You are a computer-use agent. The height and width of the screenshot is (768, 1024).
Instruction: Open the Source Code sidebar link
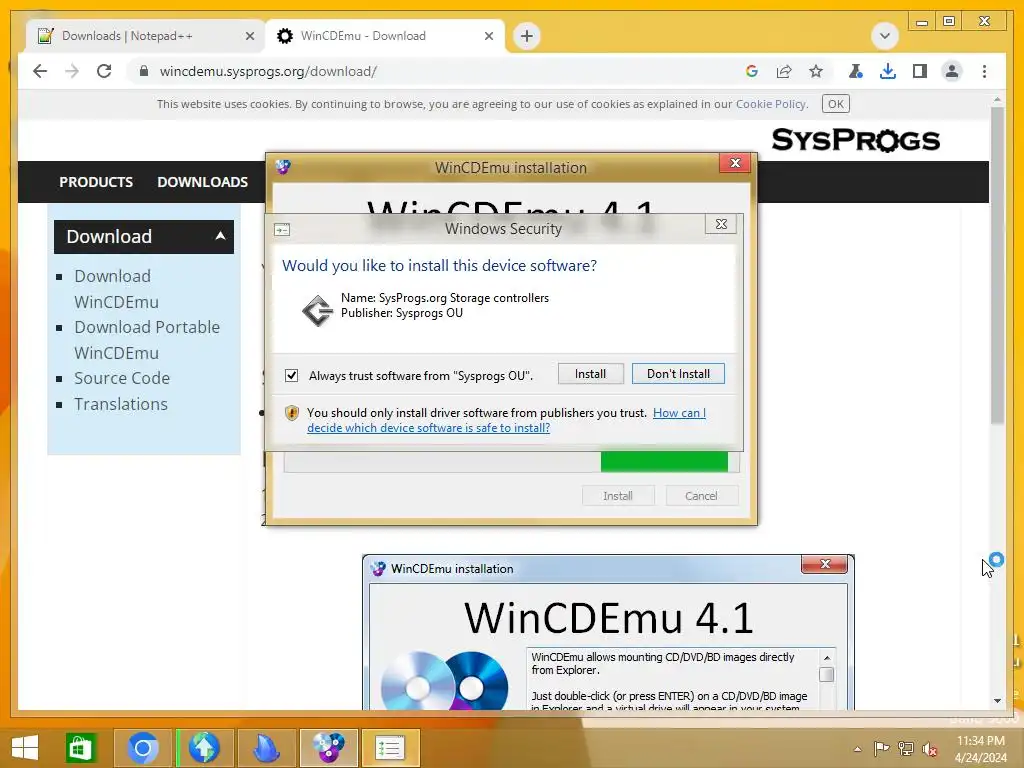tap(122, 378)
